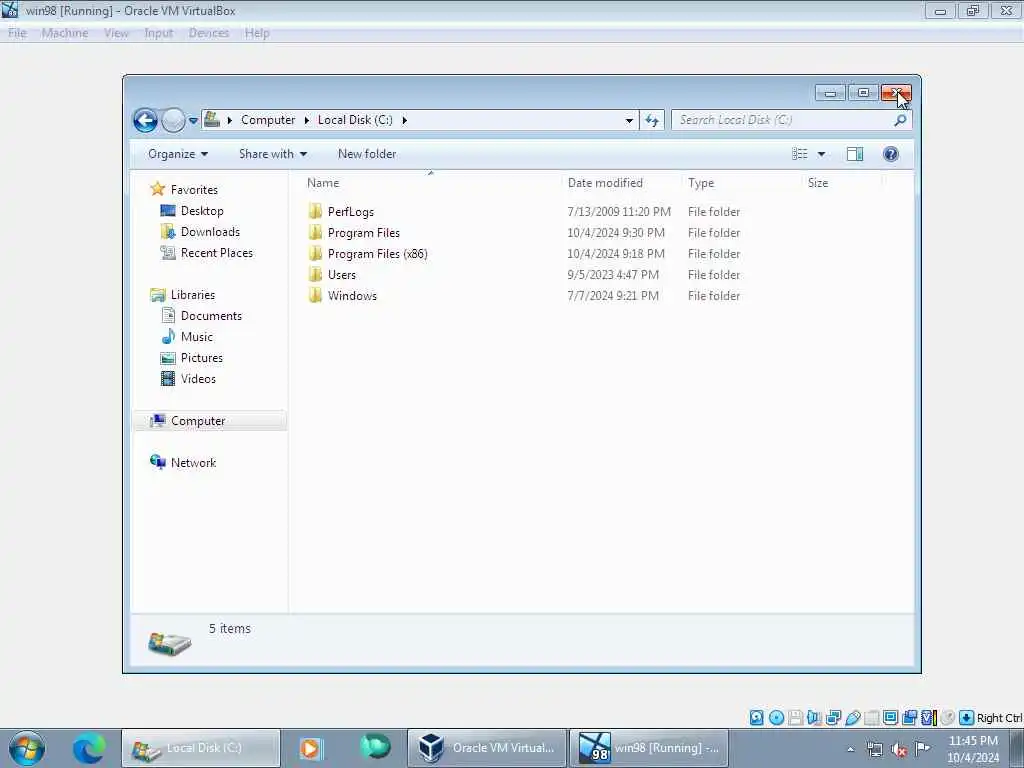Click the VirtualBox display status icon
This screenshot has height=768, width=1024.
(891, 718)
